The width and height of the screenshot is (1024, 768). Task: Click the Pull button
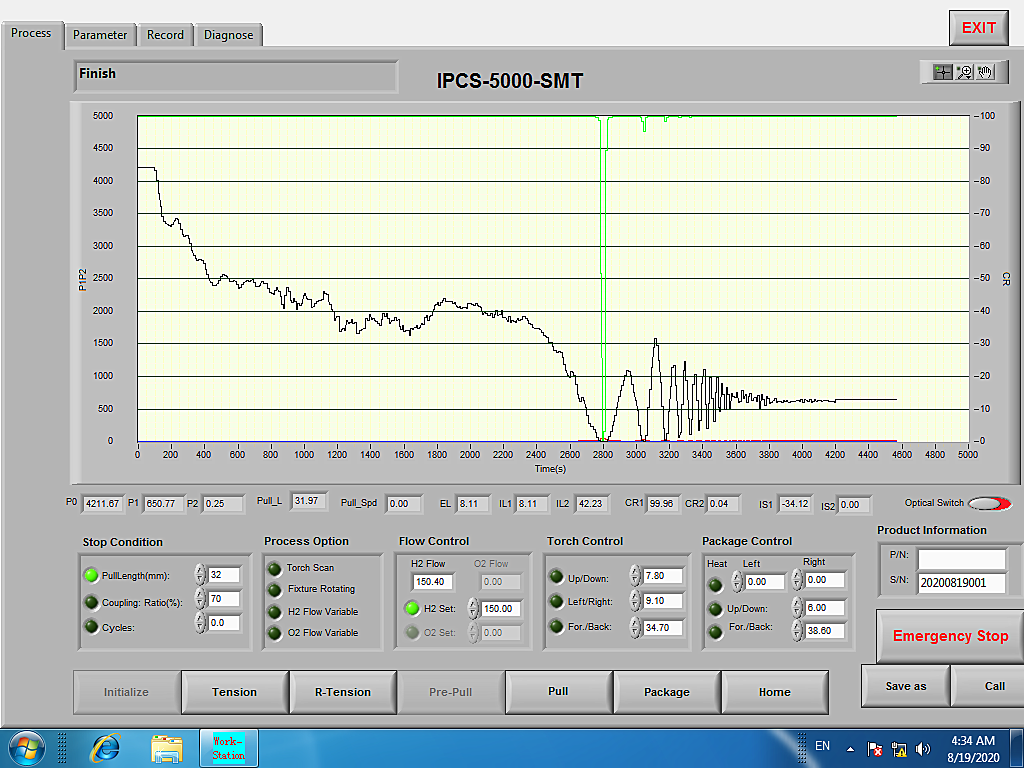pyautogui.click(x=558, y=691)
